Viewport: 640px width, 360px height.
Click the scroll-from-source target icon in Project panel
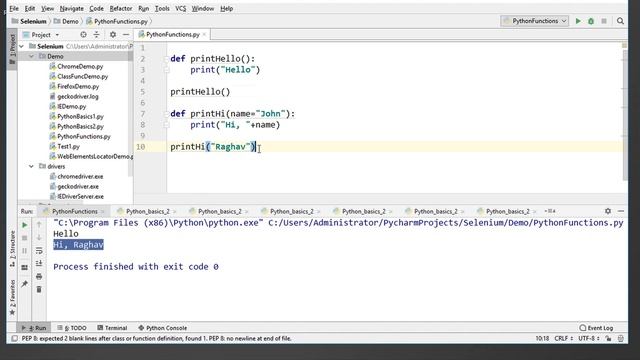[x=83, y=35]
